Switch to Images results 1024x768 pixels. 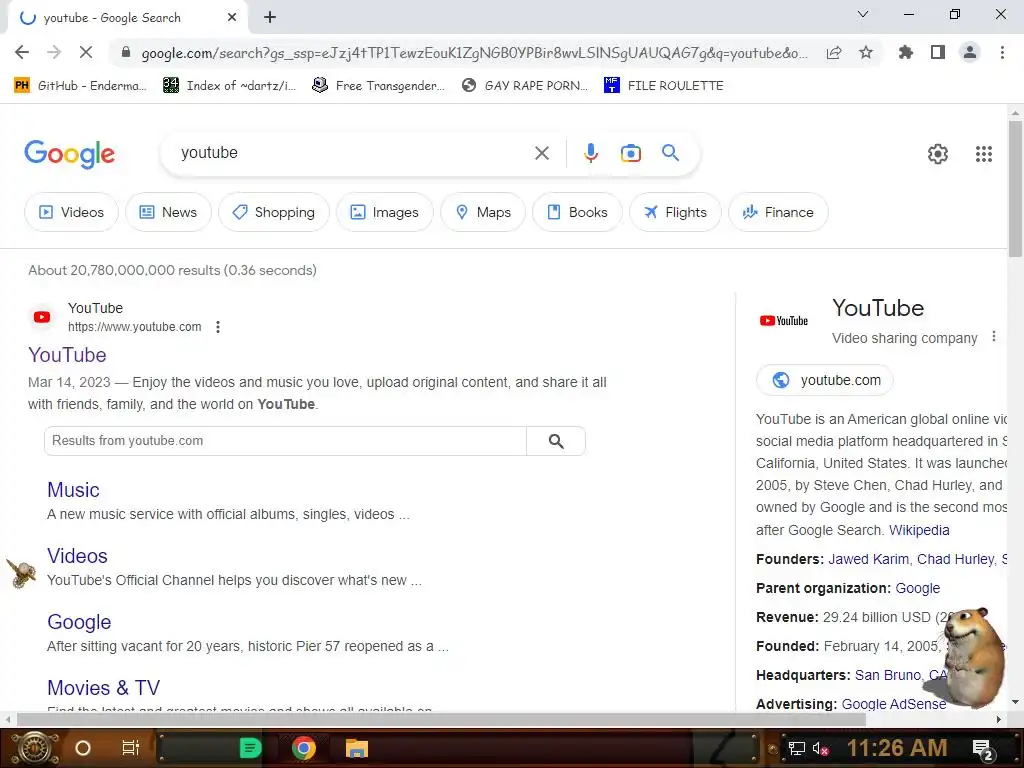385,212
